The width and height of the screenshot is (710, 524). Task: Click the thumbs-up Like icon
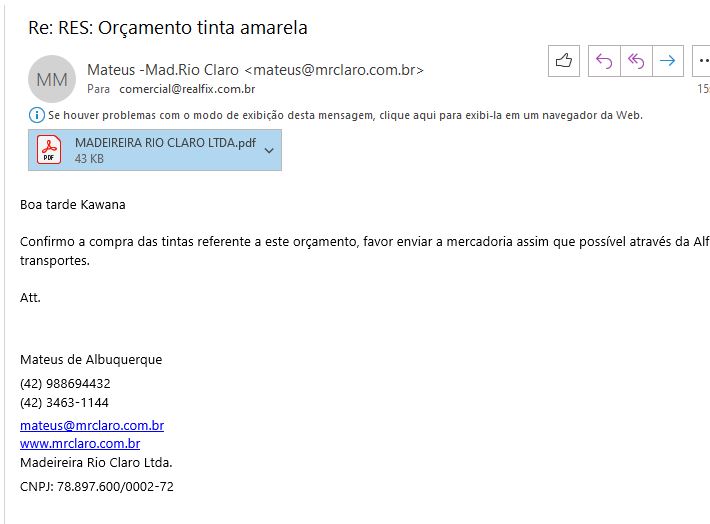click(564, 61)
